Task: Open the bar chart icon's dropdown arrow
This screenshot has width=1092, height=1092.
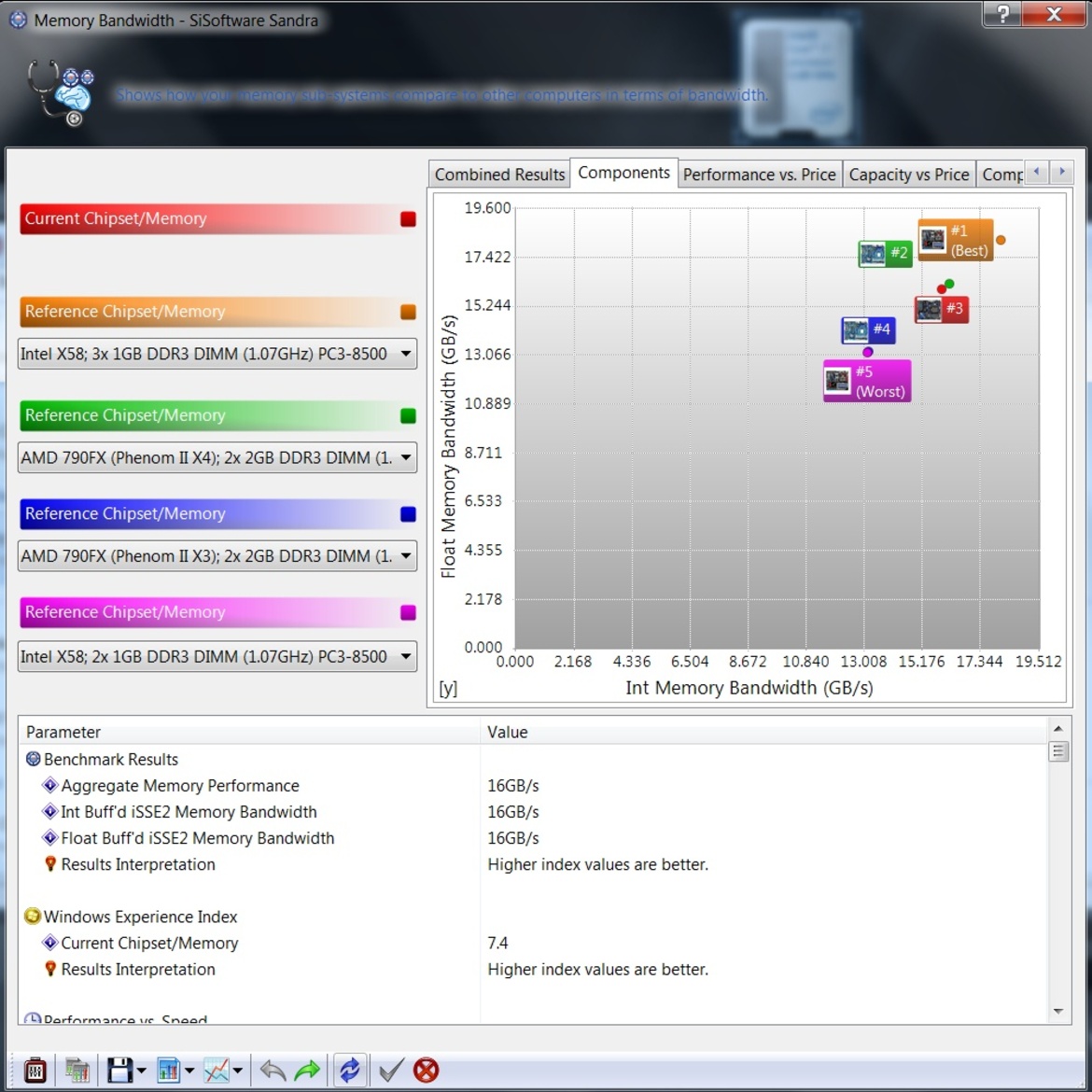Action: pos(189,1071)
